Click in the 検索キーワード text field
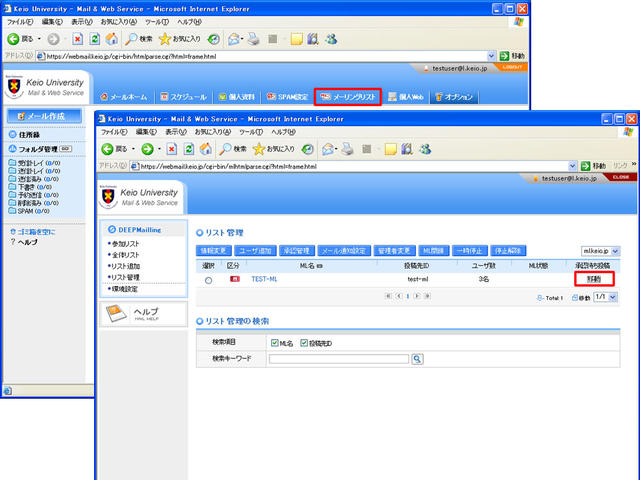Viewport: 640px width, 480px height. click(338, 358)
